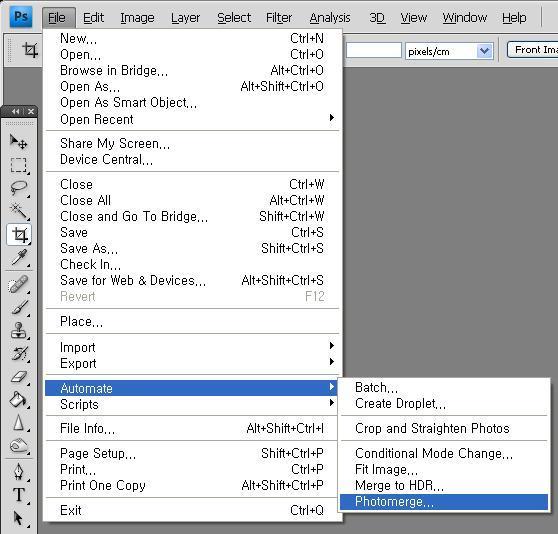Open the Filter menu

click(x=279, y=17)
